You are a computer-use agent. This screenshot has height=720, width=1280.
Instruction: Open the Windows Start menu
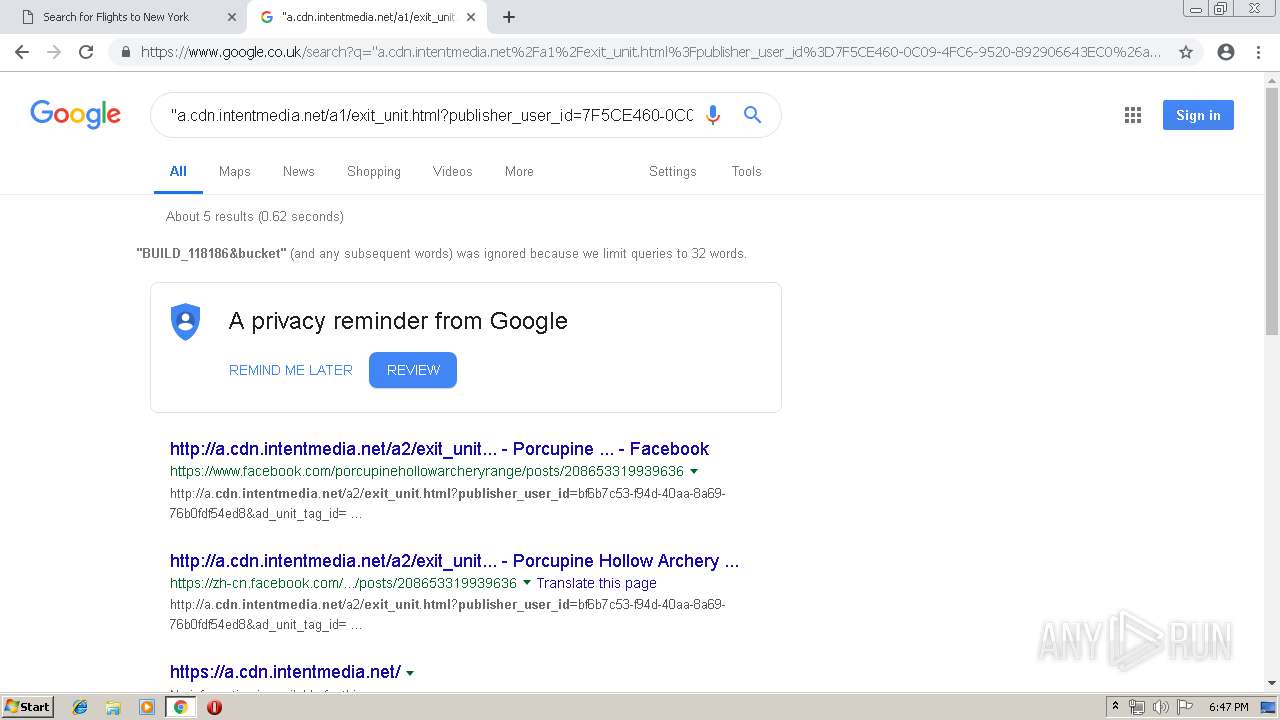point(28,707)
